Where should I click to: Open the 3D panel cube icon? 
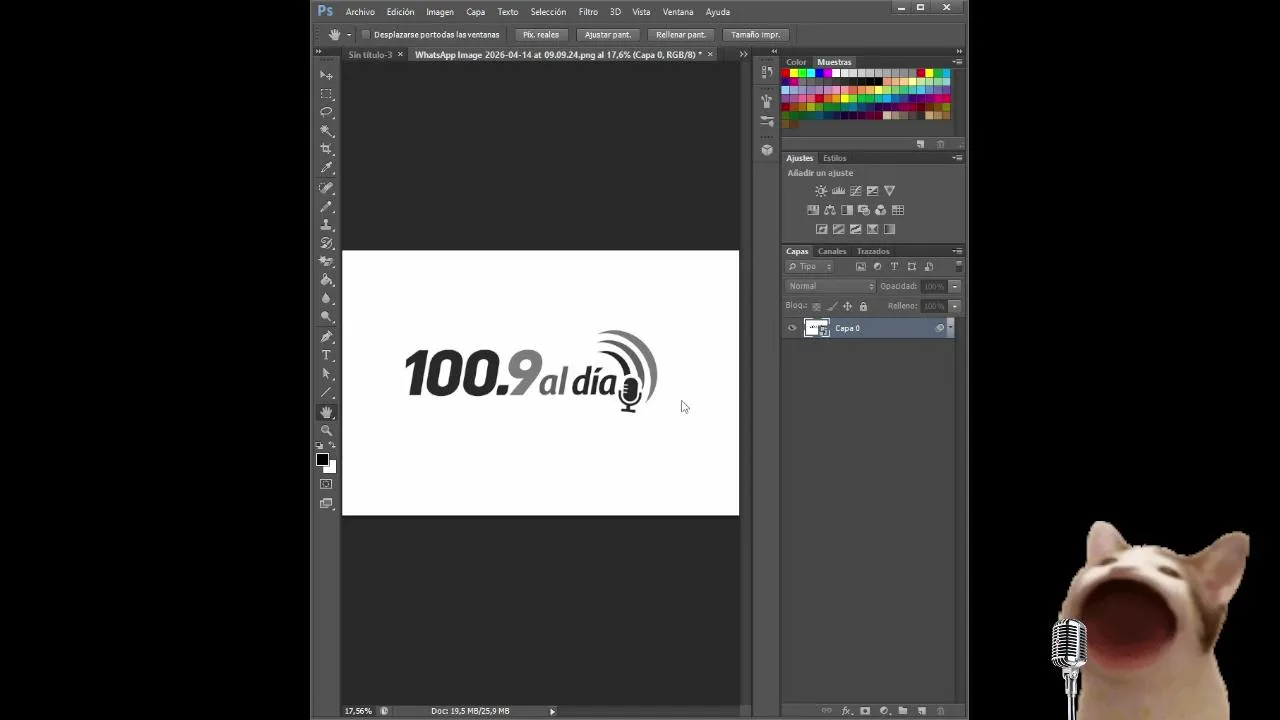tap(767, 150)
